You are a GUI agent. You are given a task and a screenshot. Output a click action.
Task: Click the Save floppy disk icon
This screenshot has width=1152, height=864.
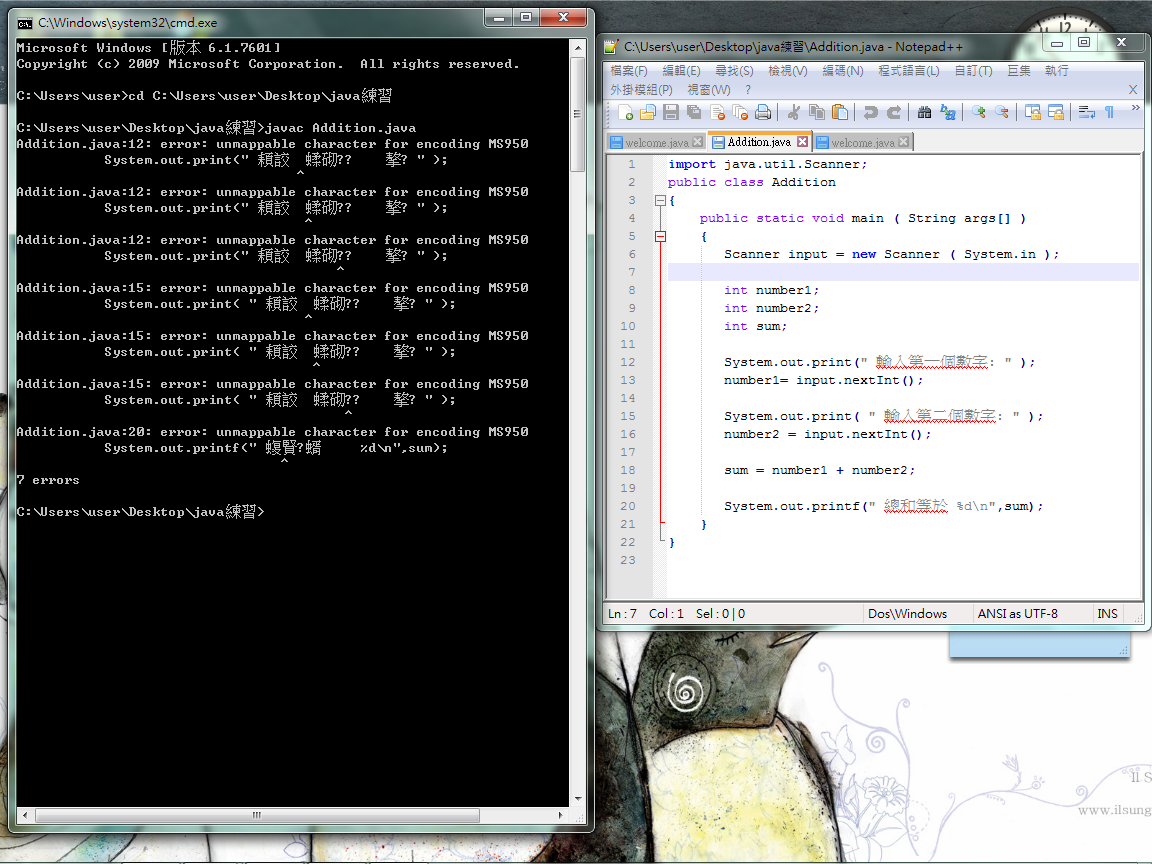tap(671, 112)
